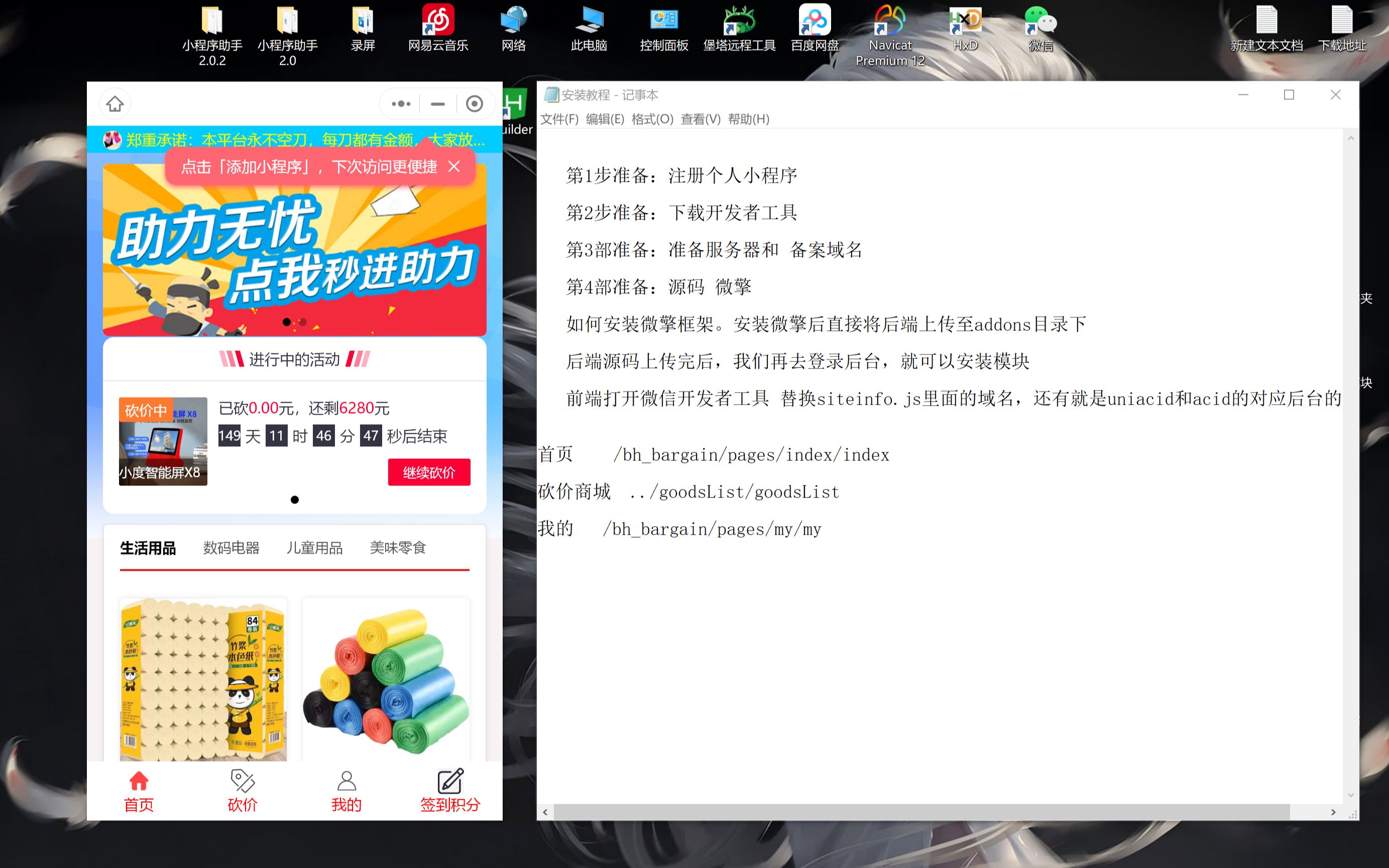Click the 继续砍价 button
The height and width of the screenshot is (868, 1389).
429,472
